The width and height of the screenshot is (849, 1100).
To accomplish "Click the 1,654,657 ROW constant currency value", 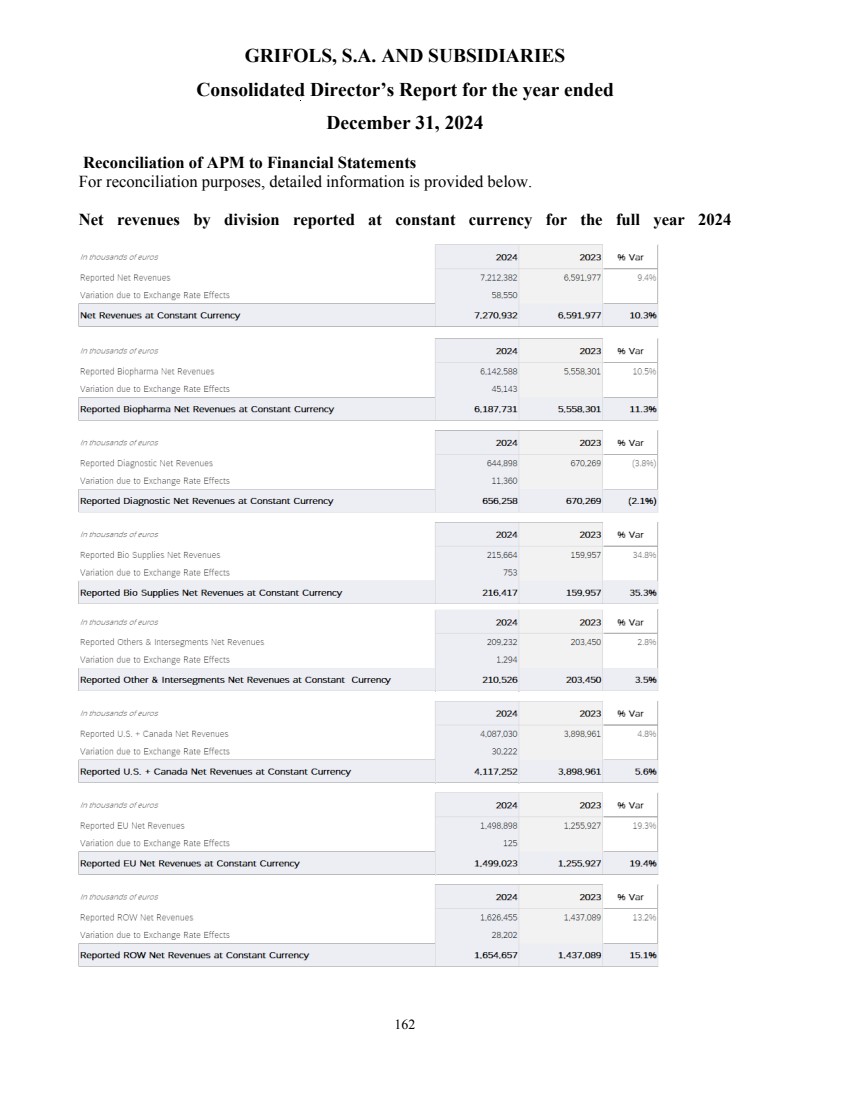I will click(495, 955).
